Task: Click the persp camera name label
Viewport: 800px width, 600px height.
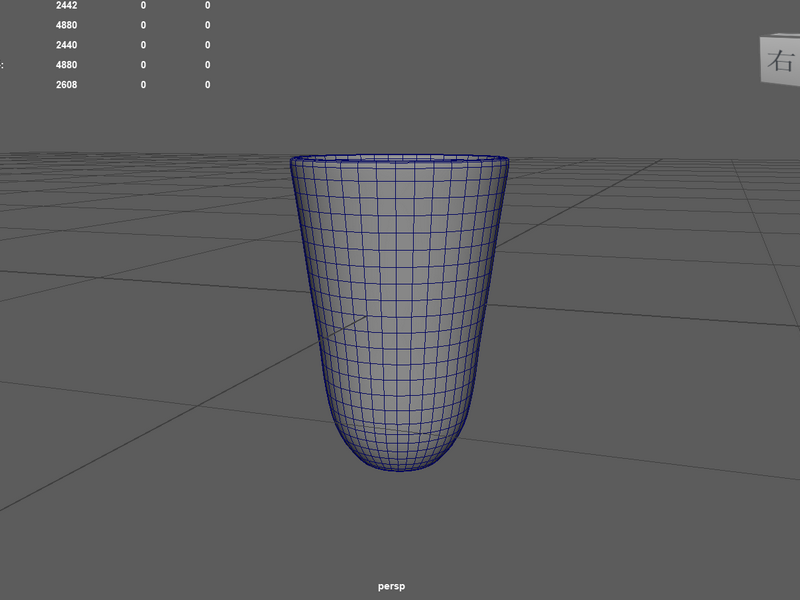Action: point(391,586)
